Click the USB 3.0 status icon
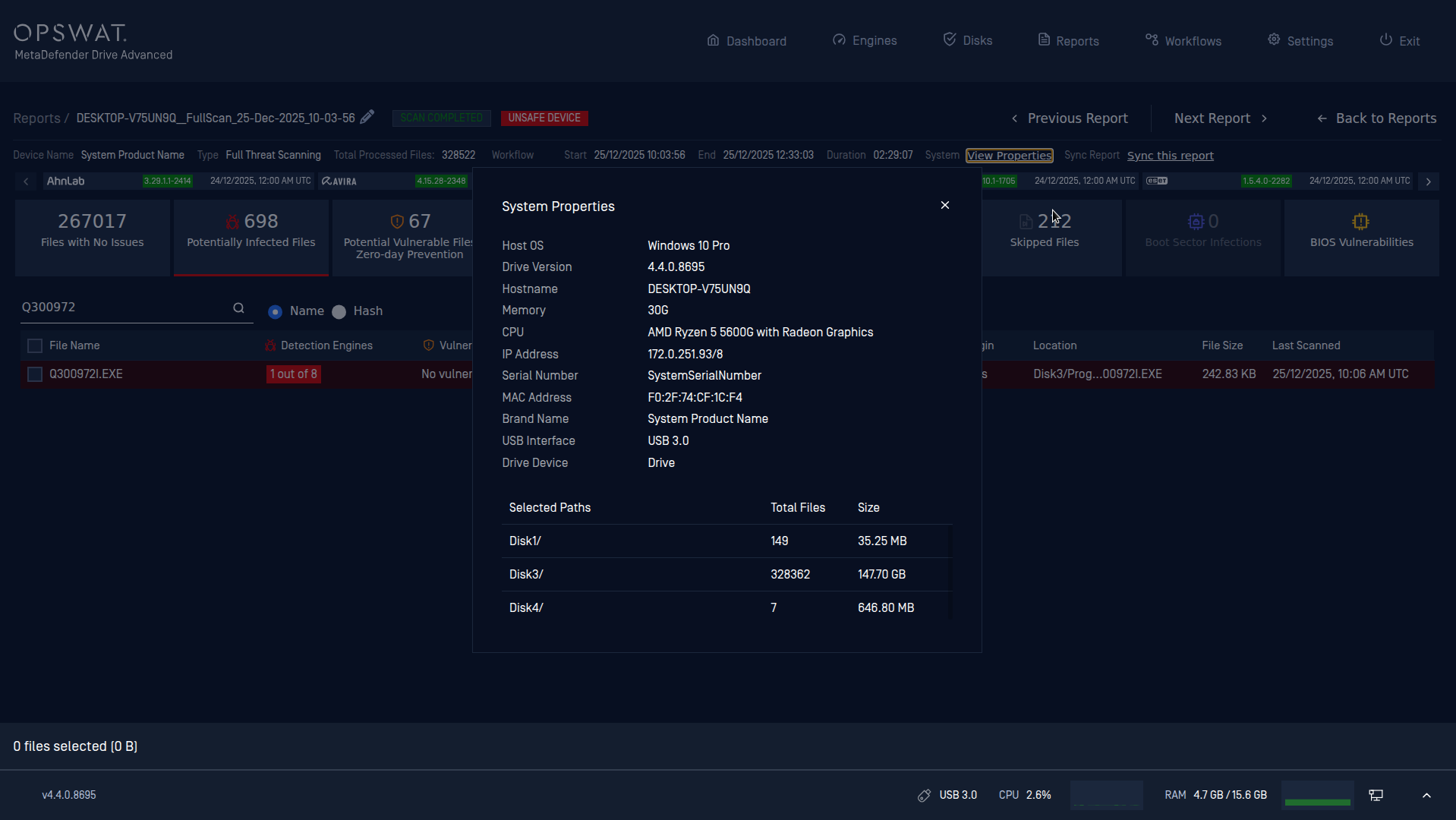This screenshot has width=1456, height=820. pos(924,795)
